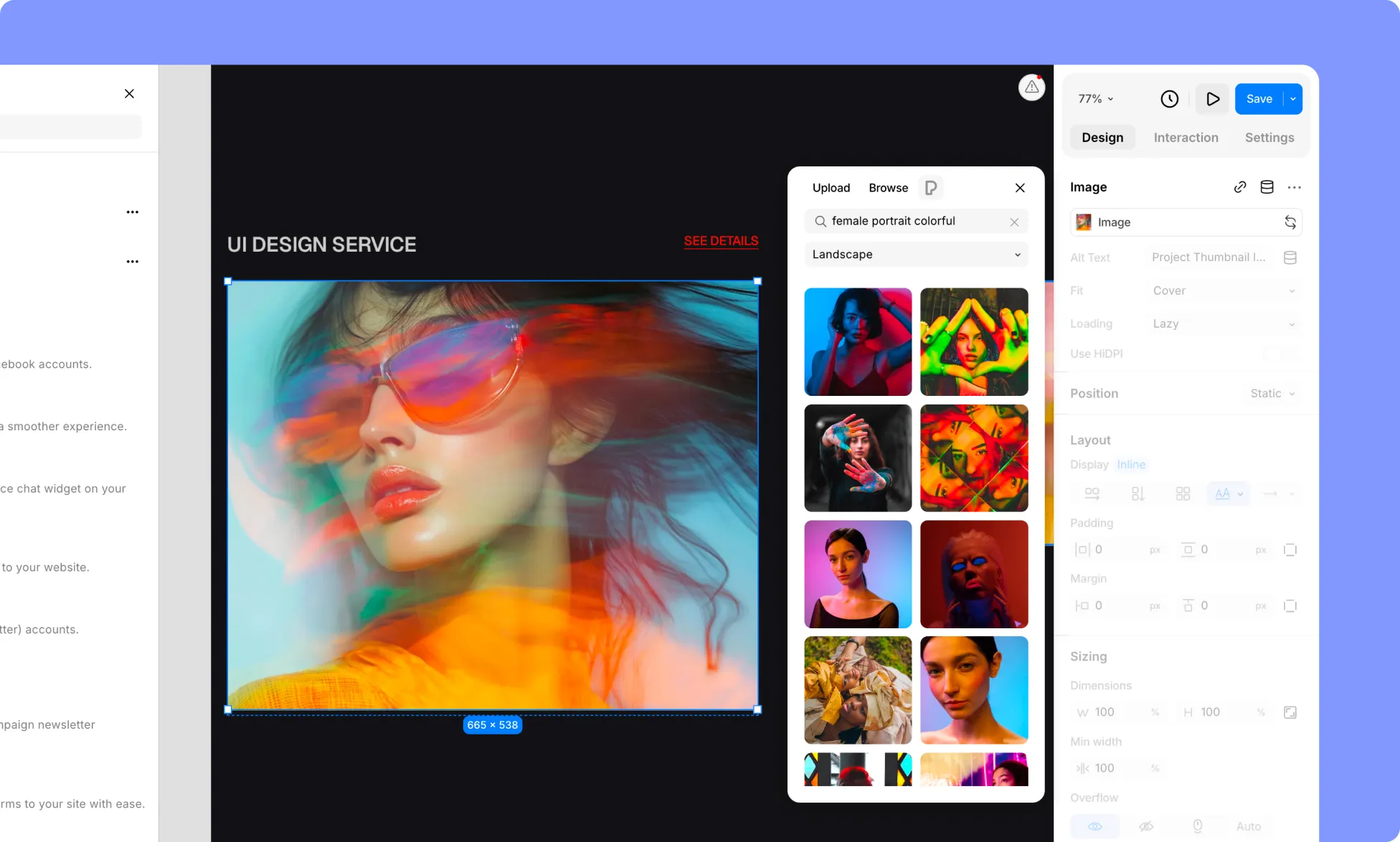Close the image browse popup
This screenshot has width=1400, height=842.
pos(1020,188)
